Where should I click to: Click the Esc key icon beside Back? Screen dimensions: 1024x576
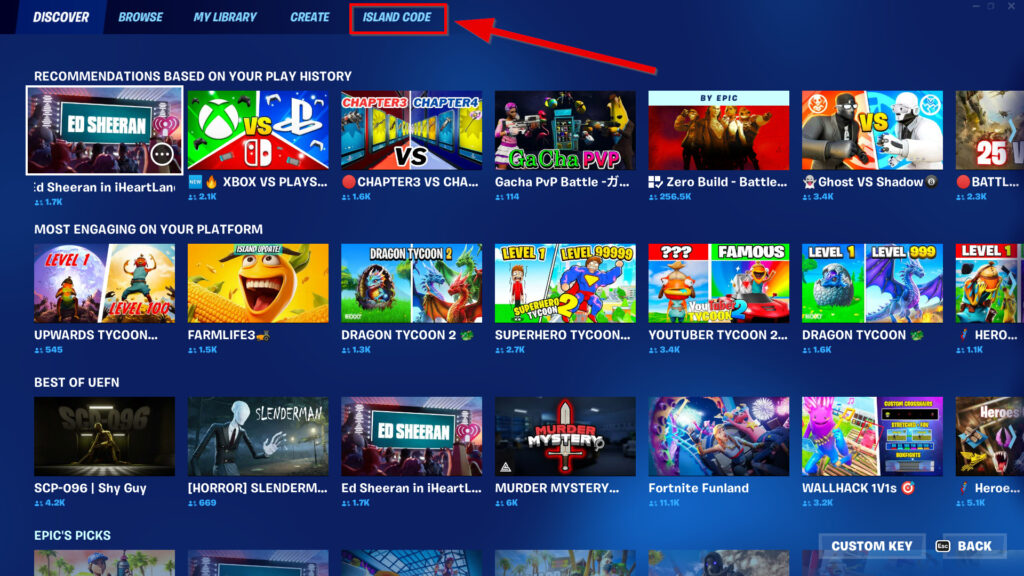(x=942, y=546)
